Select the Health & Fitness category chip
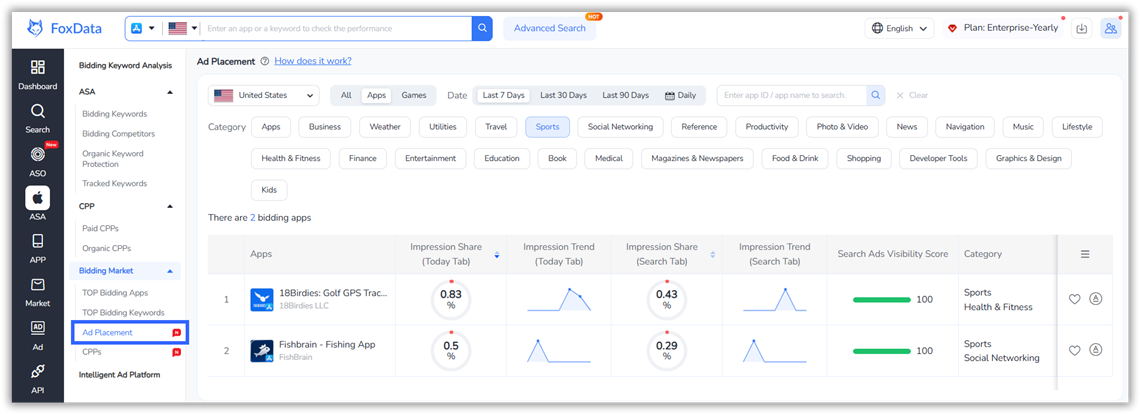This screenshot has width=1140, height=414. coord(291,158)
